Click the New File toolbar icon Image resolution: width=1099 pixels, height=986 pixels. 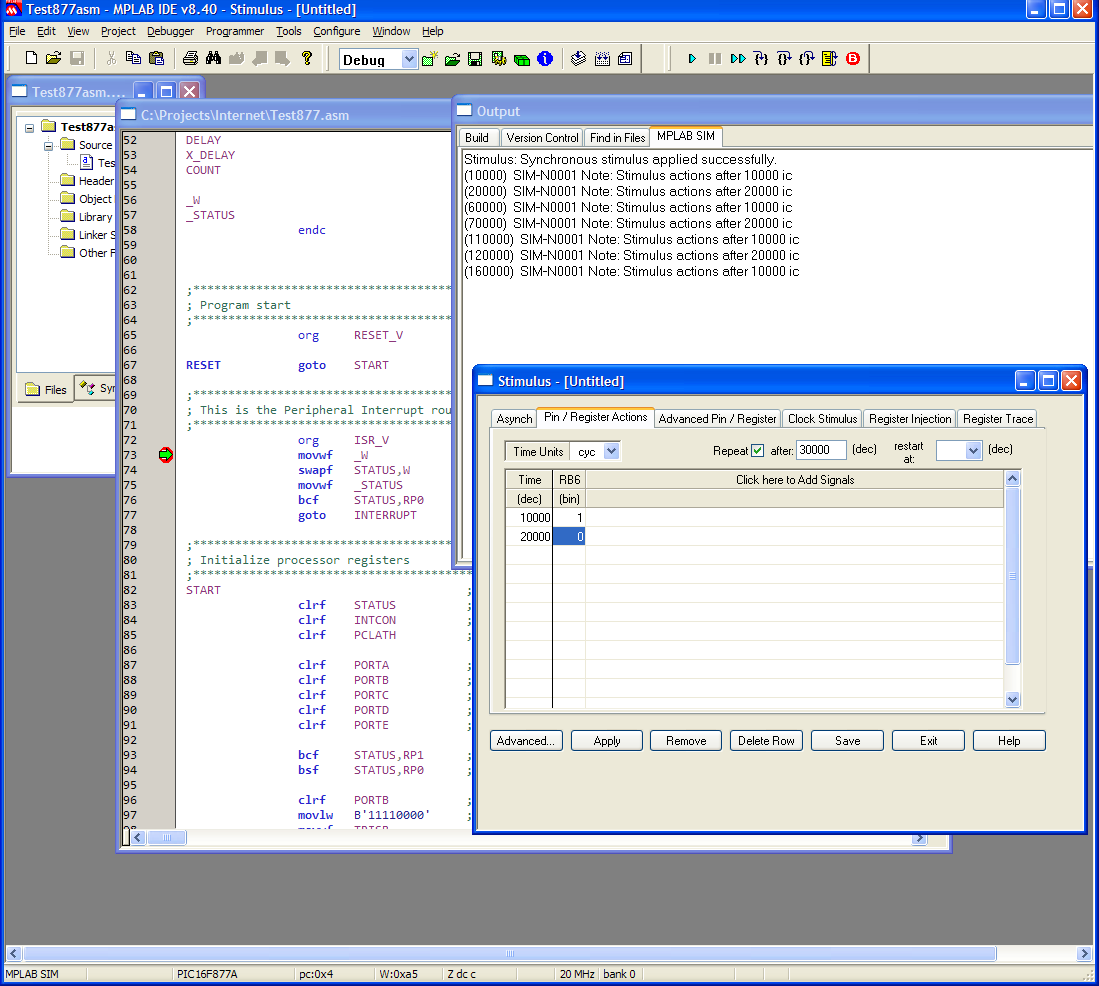tap(31, 58)
